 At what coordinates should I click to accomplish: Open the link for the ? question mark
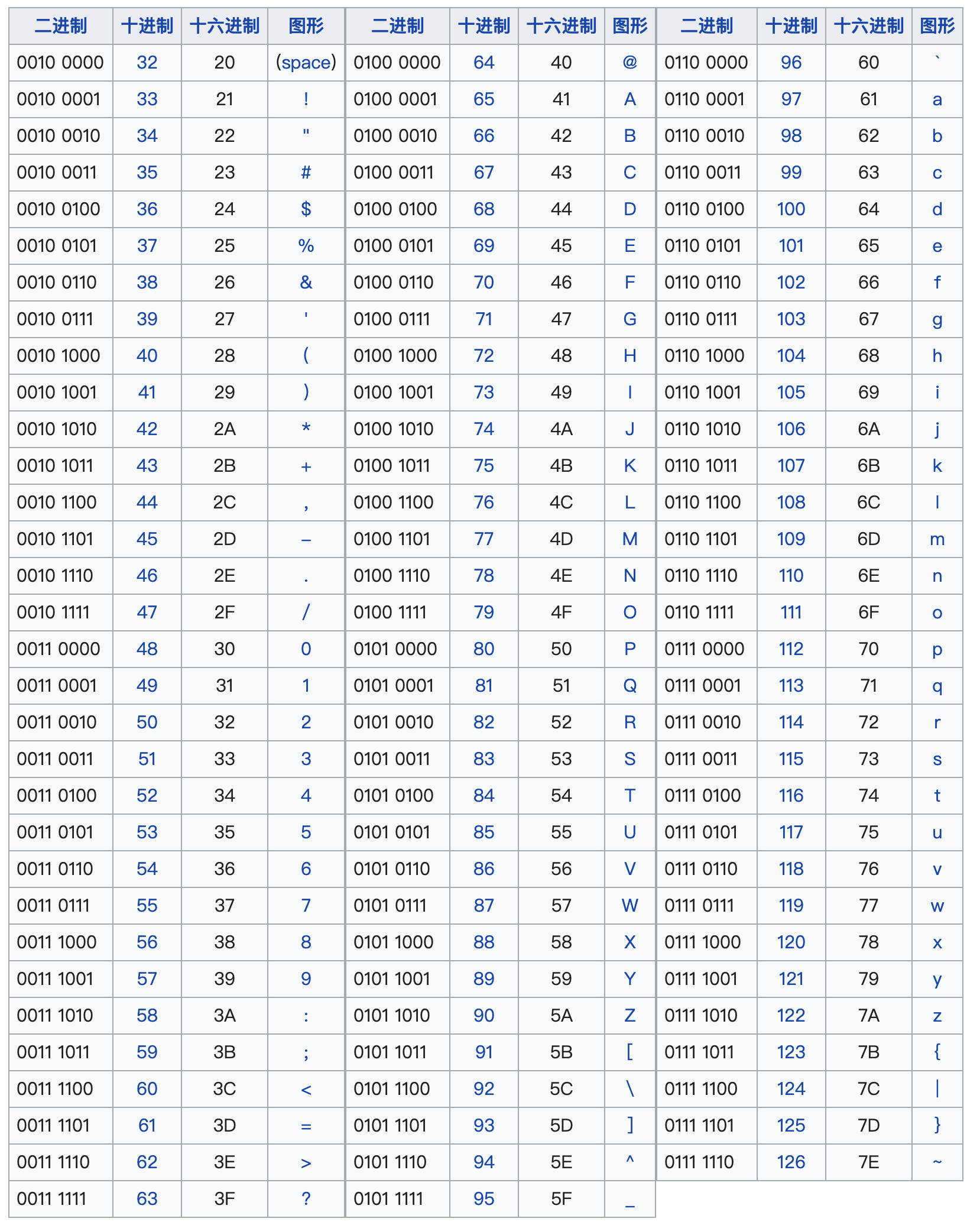(x=306, y=1198)
